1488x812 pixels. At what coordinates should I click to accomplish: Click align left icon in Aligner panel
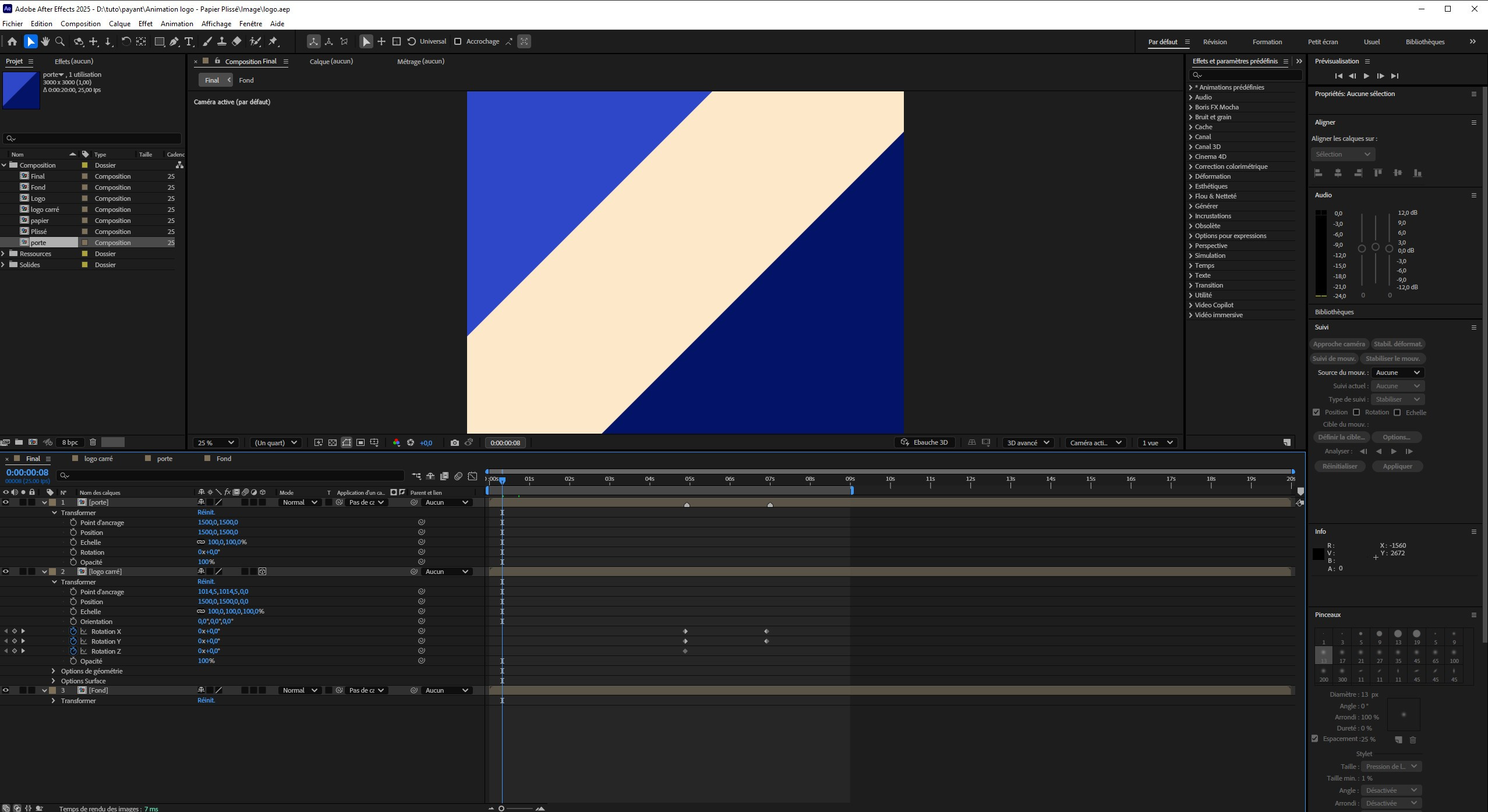tap(1319, 173)
